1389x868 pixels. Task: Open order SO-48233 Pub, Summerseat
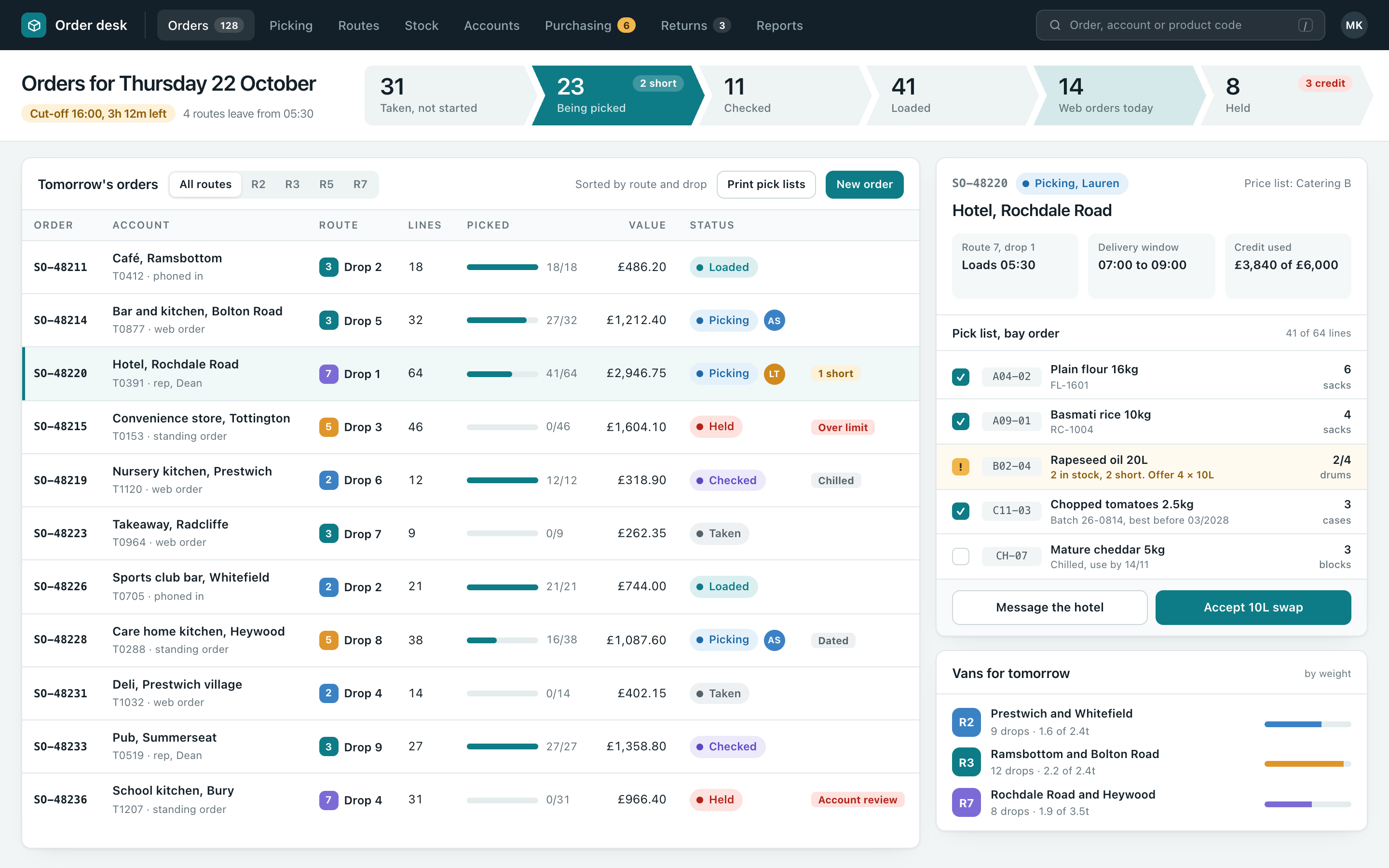pos(471,746)
